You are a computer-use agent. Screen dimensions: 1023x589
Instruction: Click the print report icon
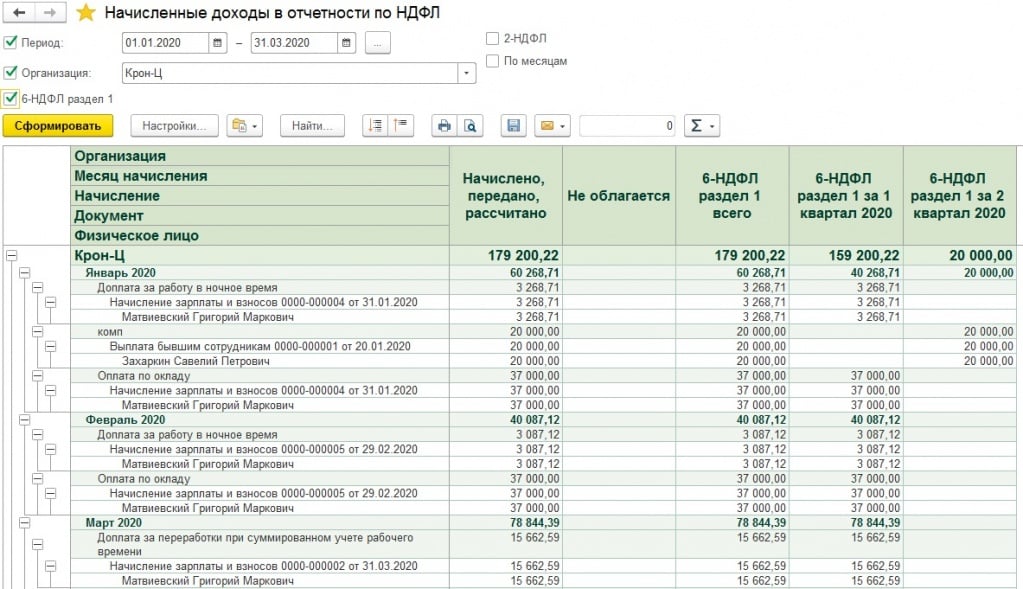pyautogui.click(x=444, y=126)
